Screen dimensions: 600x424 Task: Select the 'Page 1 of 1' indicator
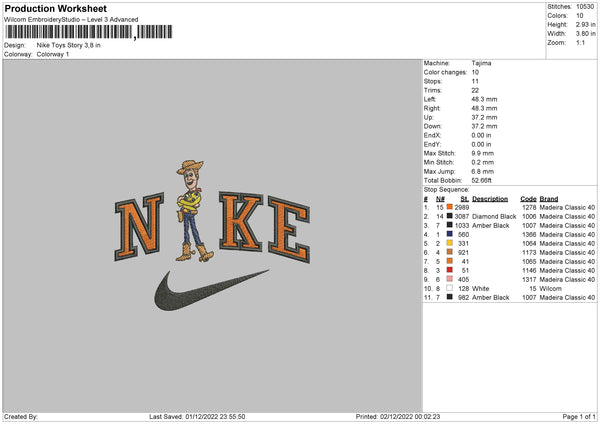click(579, 417)
